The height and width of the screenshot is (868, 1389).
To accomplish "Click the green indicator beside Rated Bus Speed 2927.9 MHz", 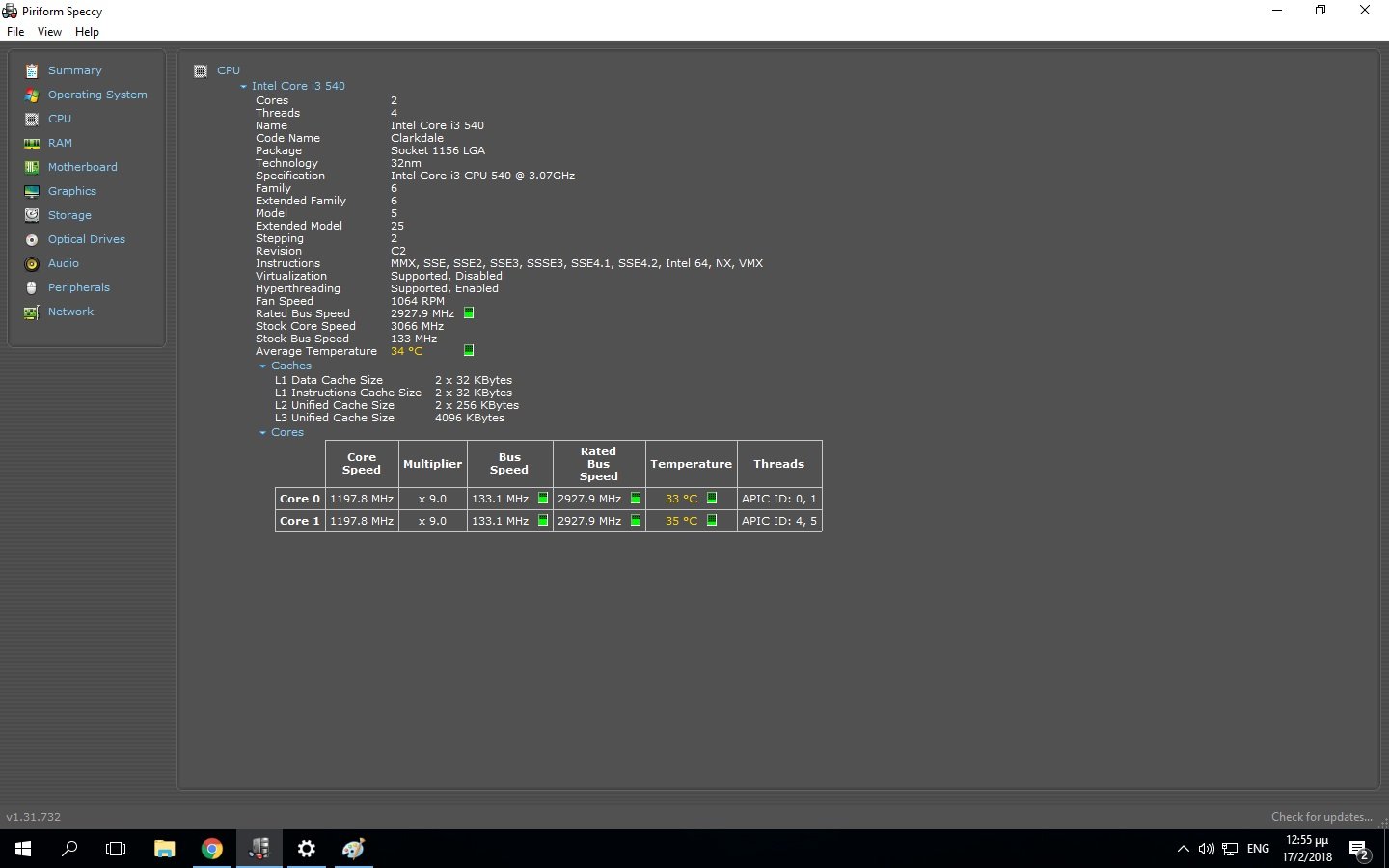I will point(469,312).
